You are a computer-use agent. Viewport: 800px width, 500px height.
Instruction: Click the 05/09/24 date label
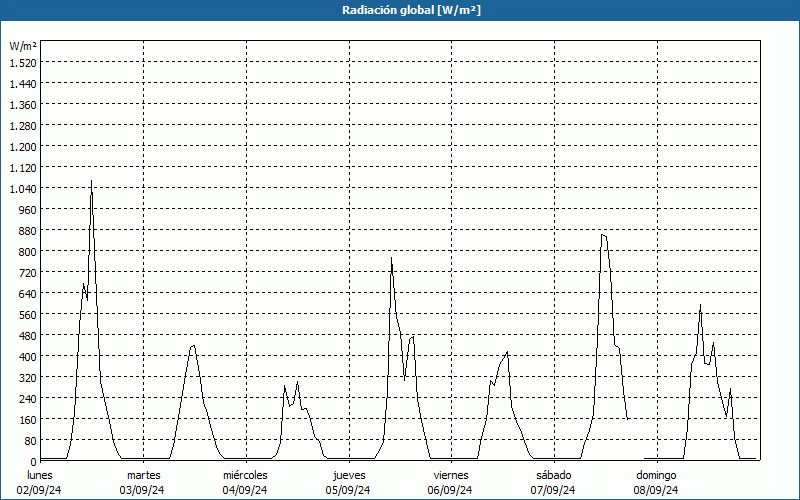(x=348, y=490)
